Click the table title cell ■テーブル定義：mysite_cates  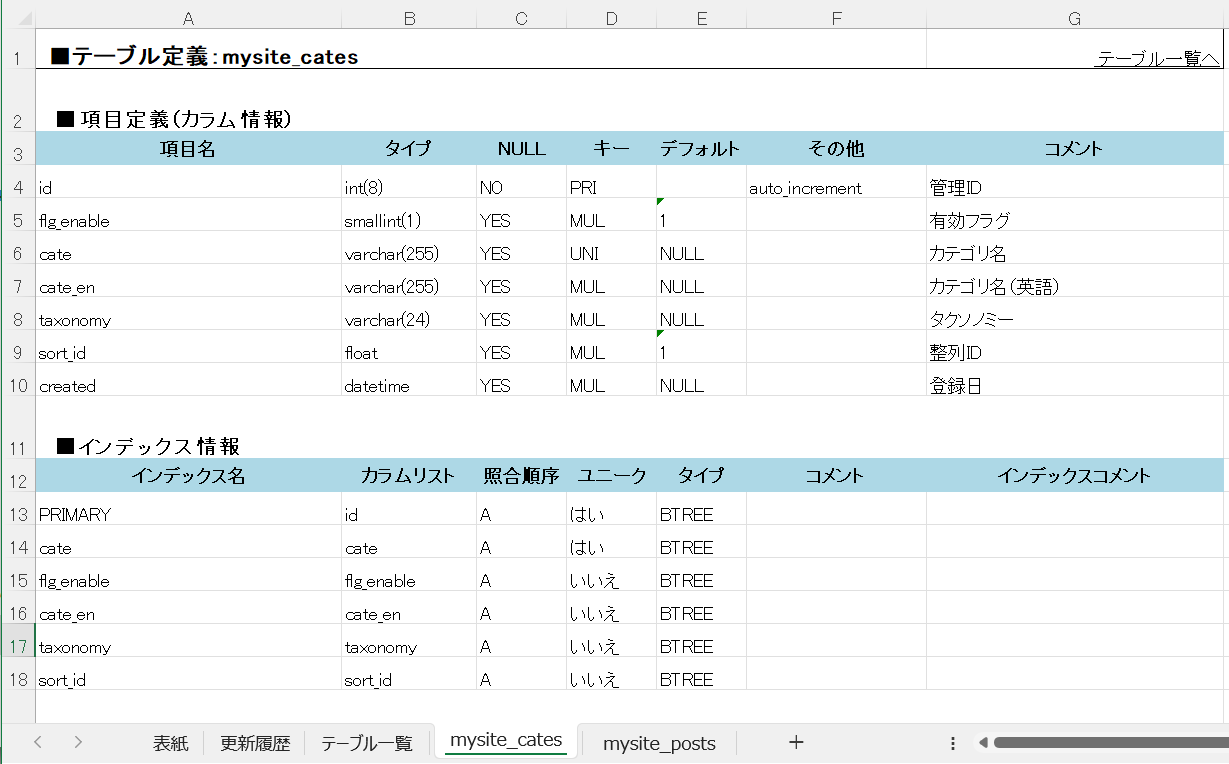pos(200,57)
